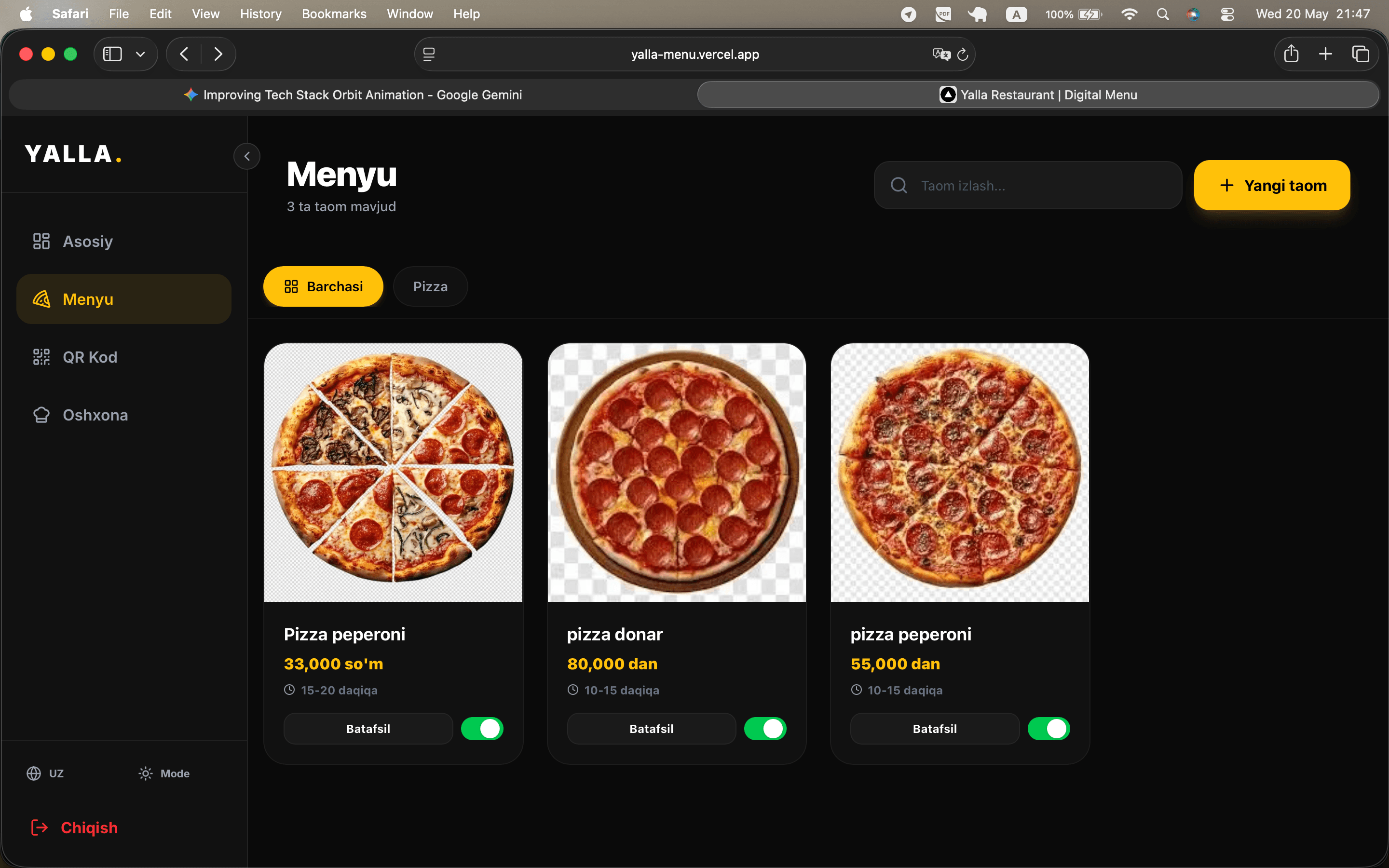The height and width of the screenshot is (868, 1389).
Task: Click the translate icon in address bar
Action: [941, 54]
